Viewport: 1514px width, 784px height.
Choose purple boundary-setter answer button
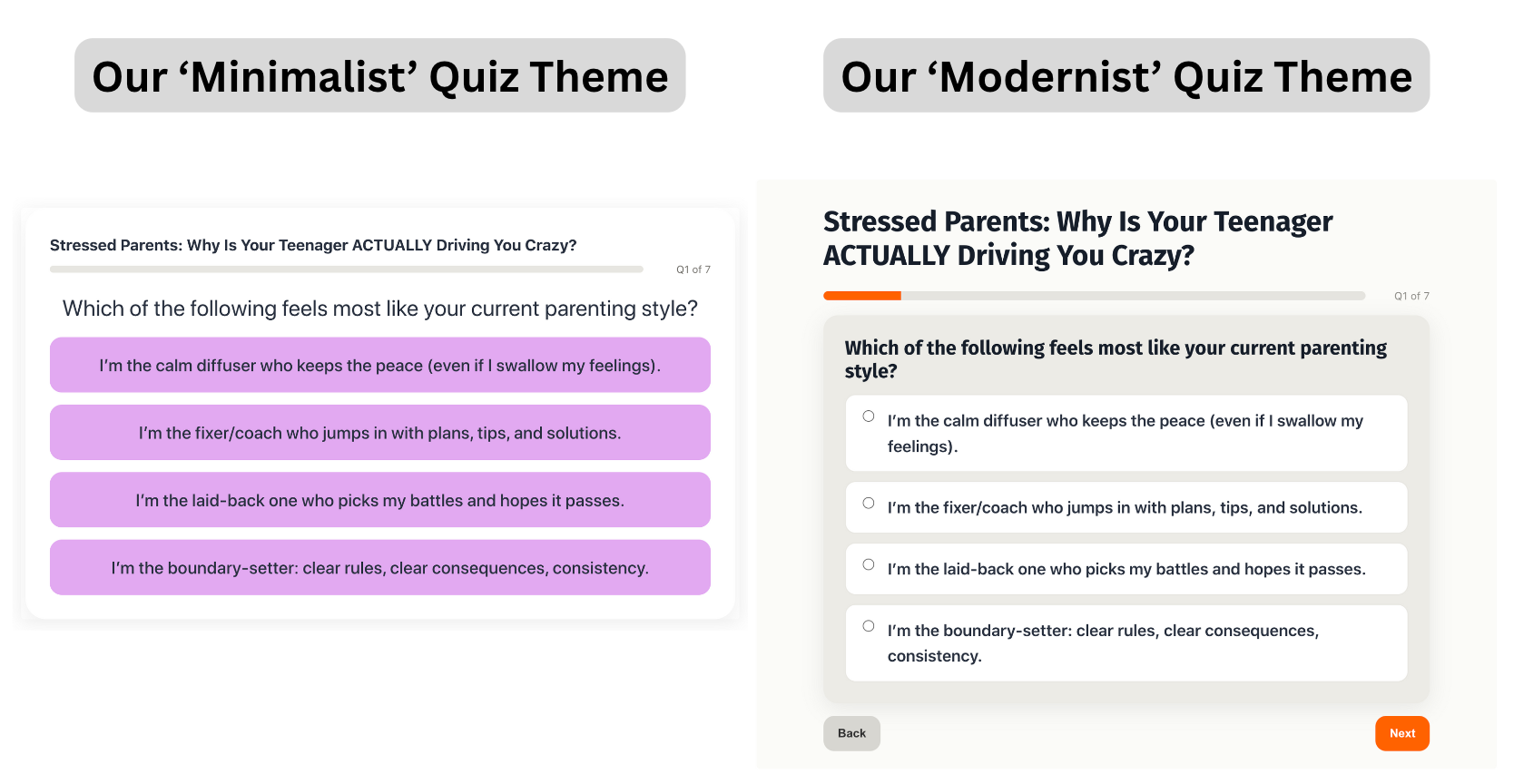pos(380,567)
